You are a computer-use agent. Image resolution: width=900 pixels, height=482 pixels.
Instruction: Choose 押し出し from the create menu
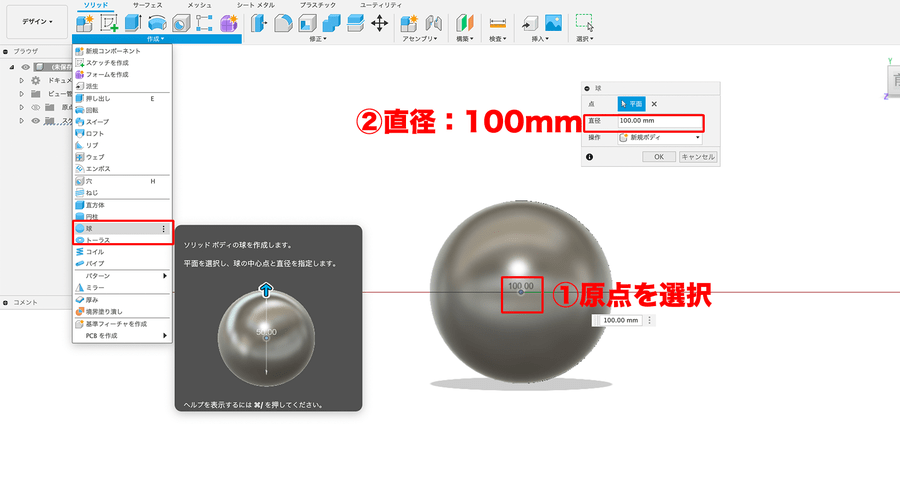pyautogui.click(x=122, y=99)
